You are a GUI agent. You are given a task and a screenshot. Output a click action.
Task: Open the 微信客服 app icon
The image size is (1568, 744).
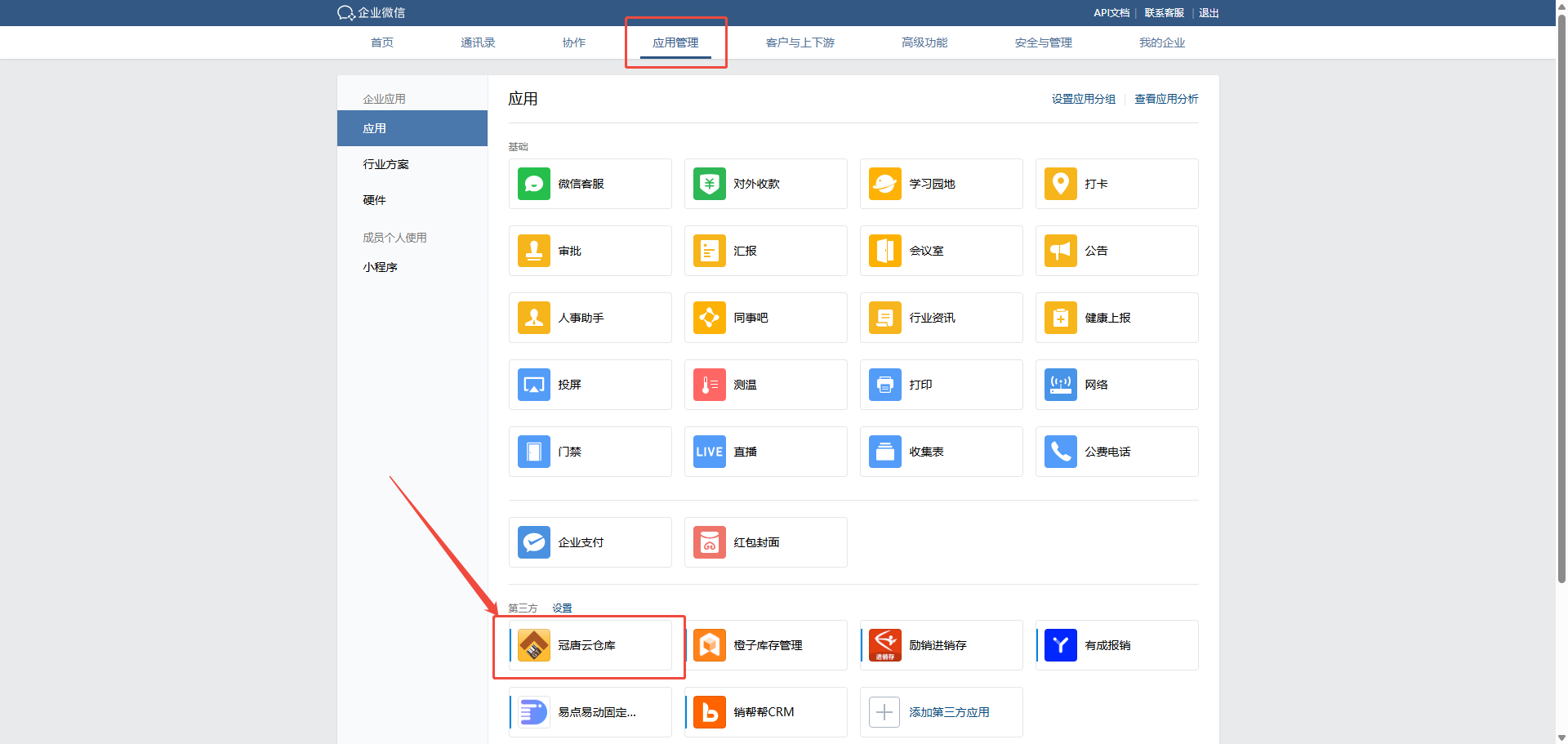(x=533, y=184)
